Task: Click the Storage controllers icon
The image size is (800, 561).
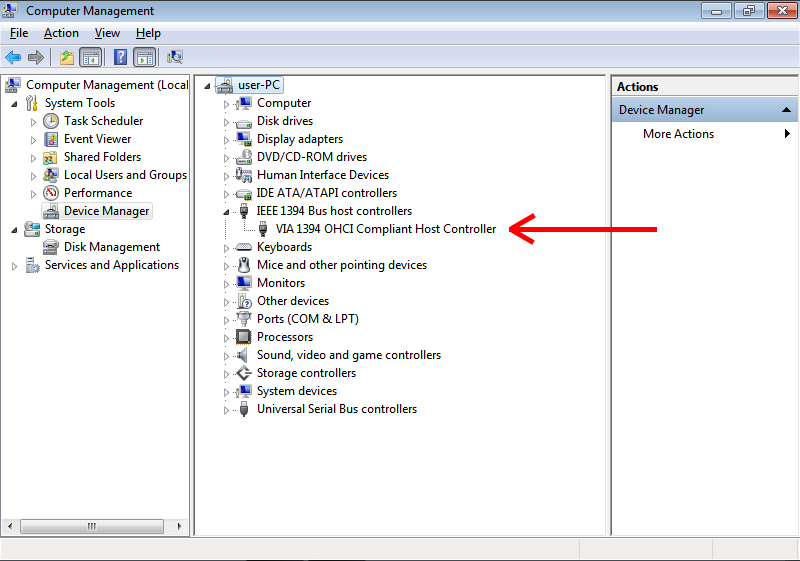Action: 244,373
